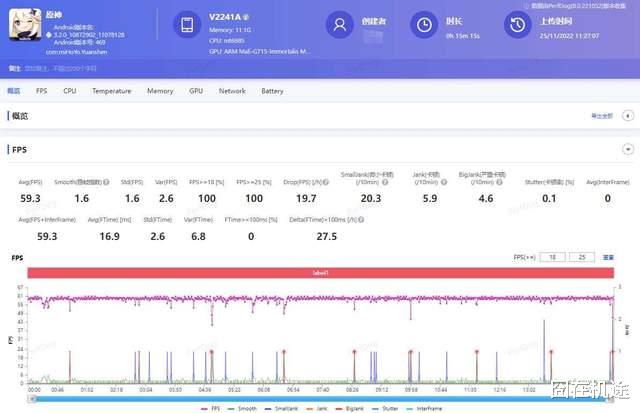
Task: Toggle the FPS series in chart legend
Action: point(211,409)
